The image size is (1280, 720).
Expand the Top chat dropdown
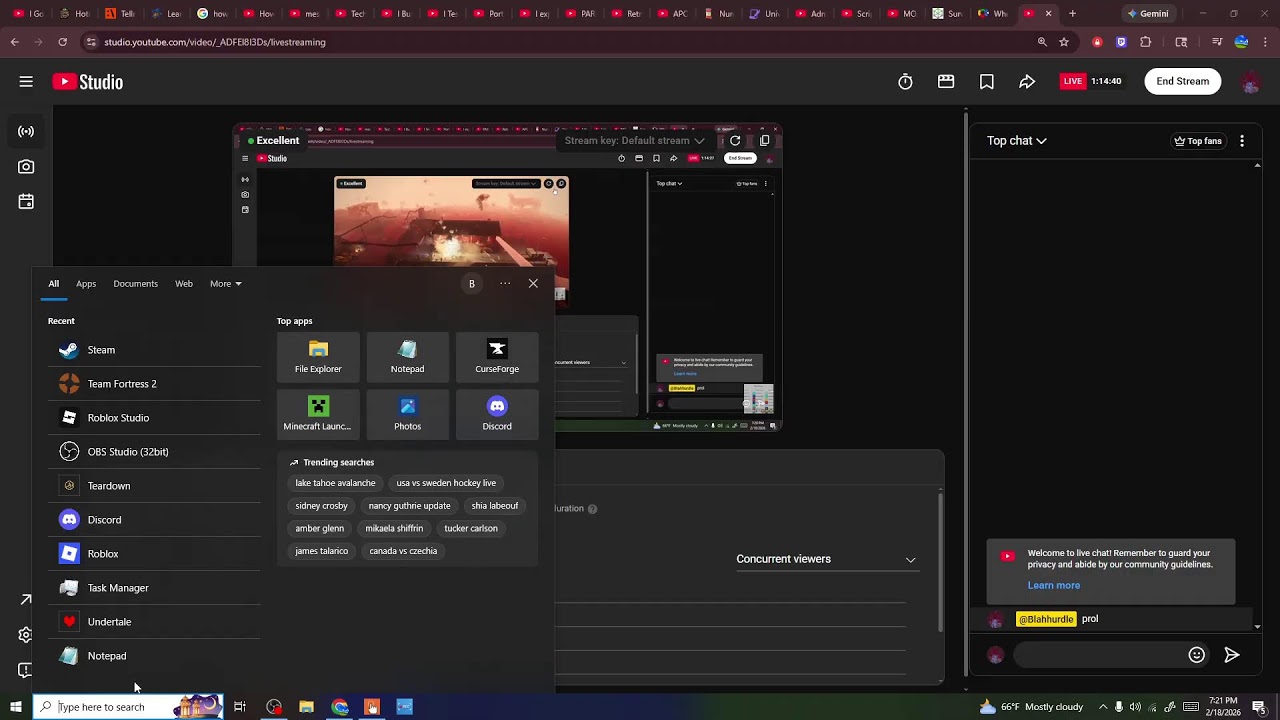coord(1016,141)
